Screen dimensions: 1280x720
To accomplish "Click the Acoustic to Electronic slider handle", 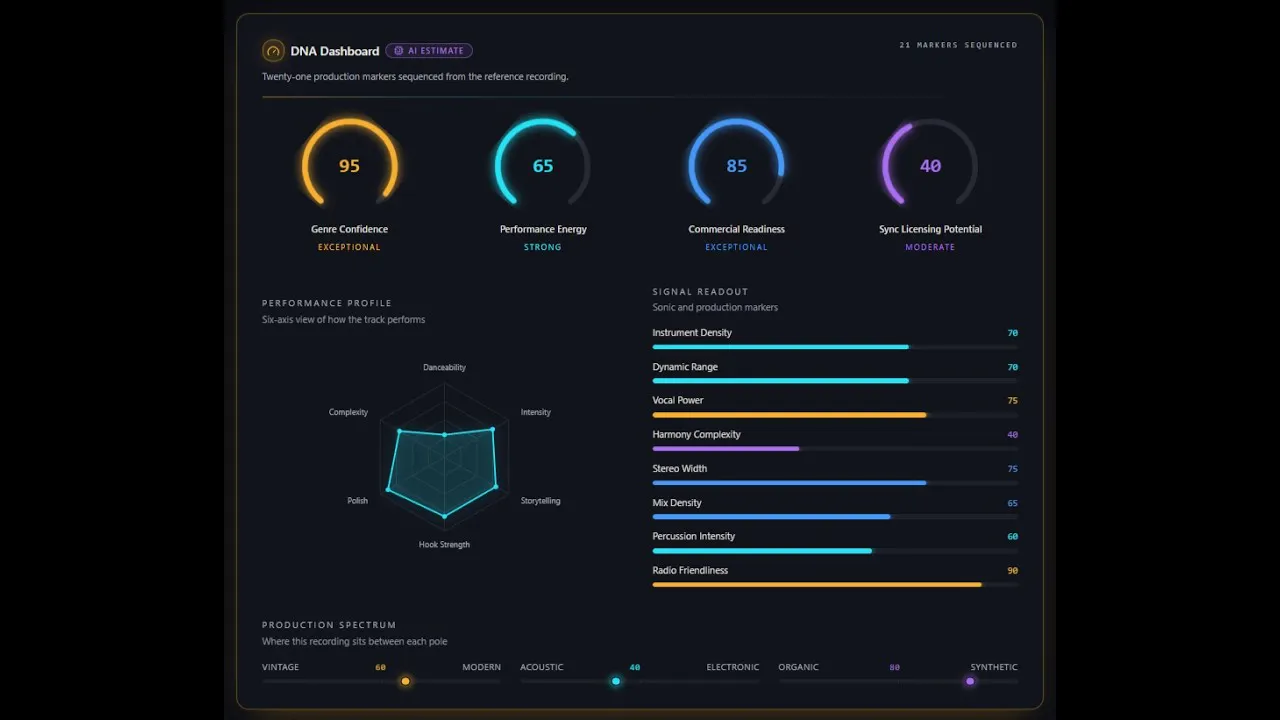I will tap(616, 681).
